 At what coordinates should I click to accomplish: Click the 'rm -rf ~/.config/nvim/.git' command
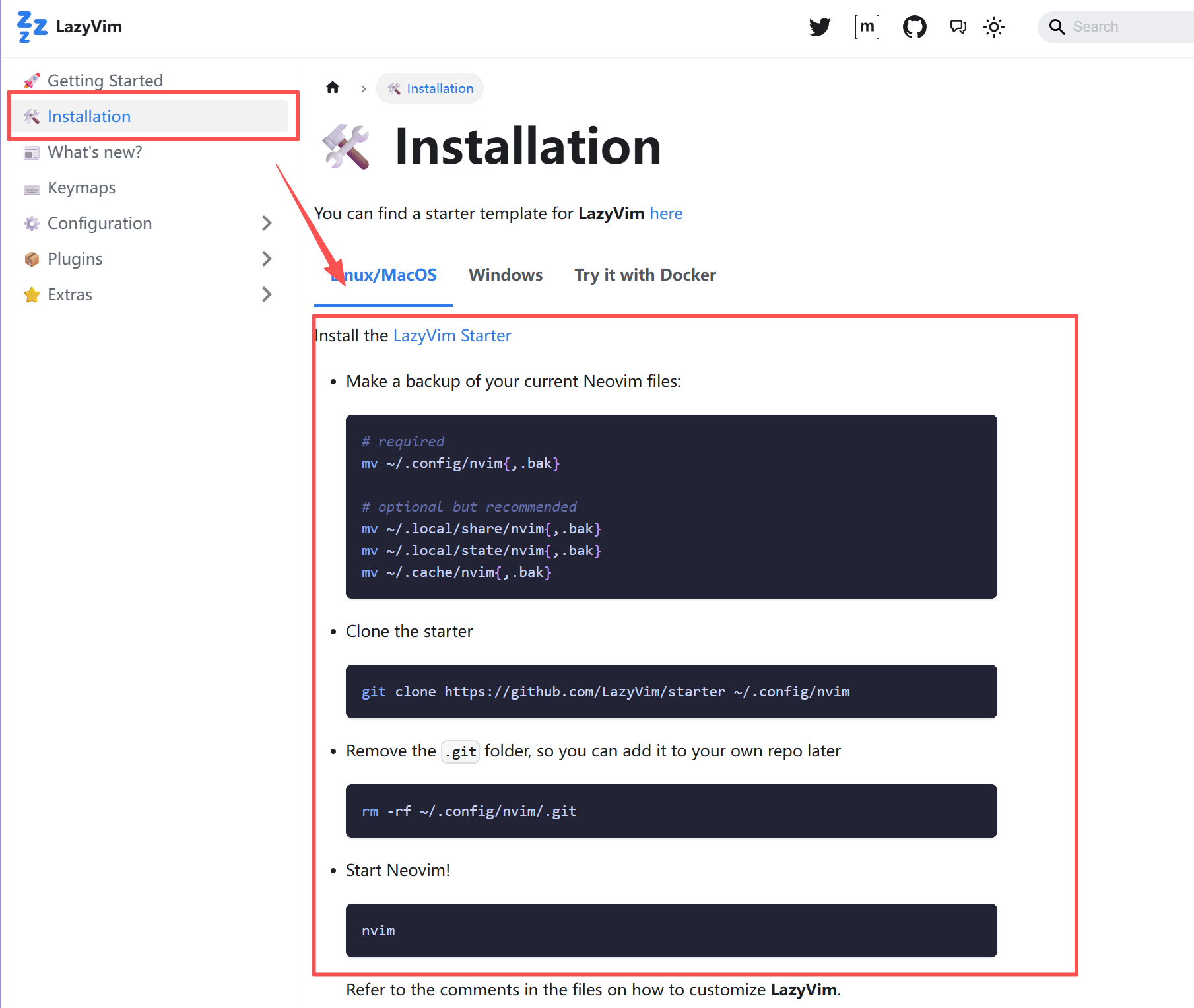point(469,811)
